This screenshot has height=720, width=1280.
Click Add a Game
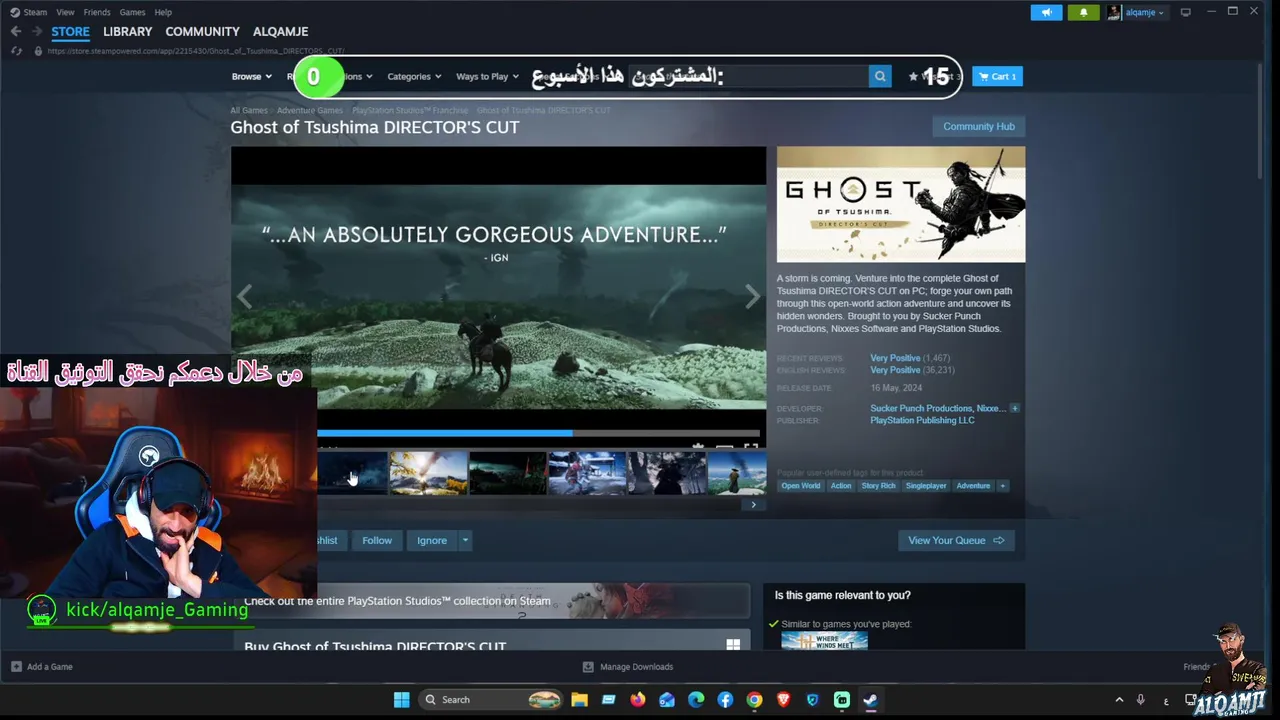41,667
